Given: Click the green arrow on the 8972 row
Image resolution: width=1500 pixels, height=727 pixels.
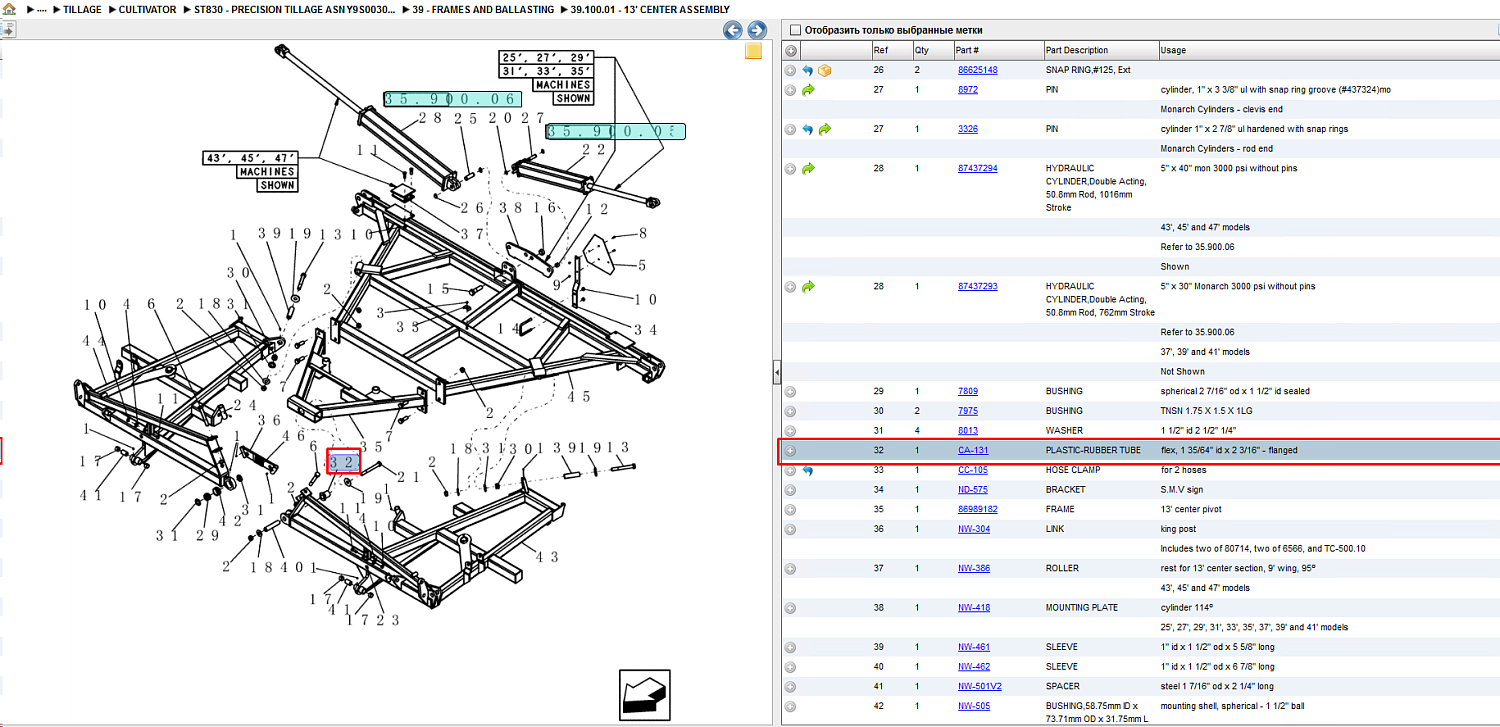Looking at the screenshot, I should [808, 90].
